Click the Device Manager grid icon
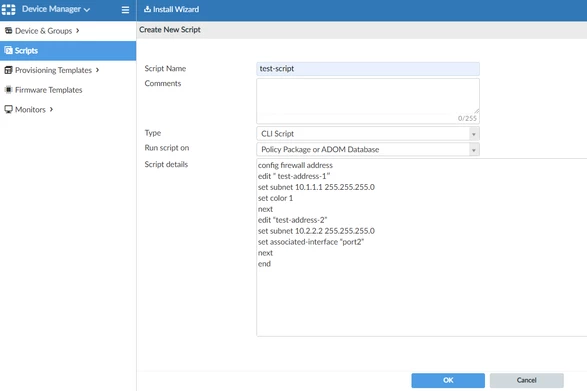This screenshot has width=587, height=391. coord(8,9)
